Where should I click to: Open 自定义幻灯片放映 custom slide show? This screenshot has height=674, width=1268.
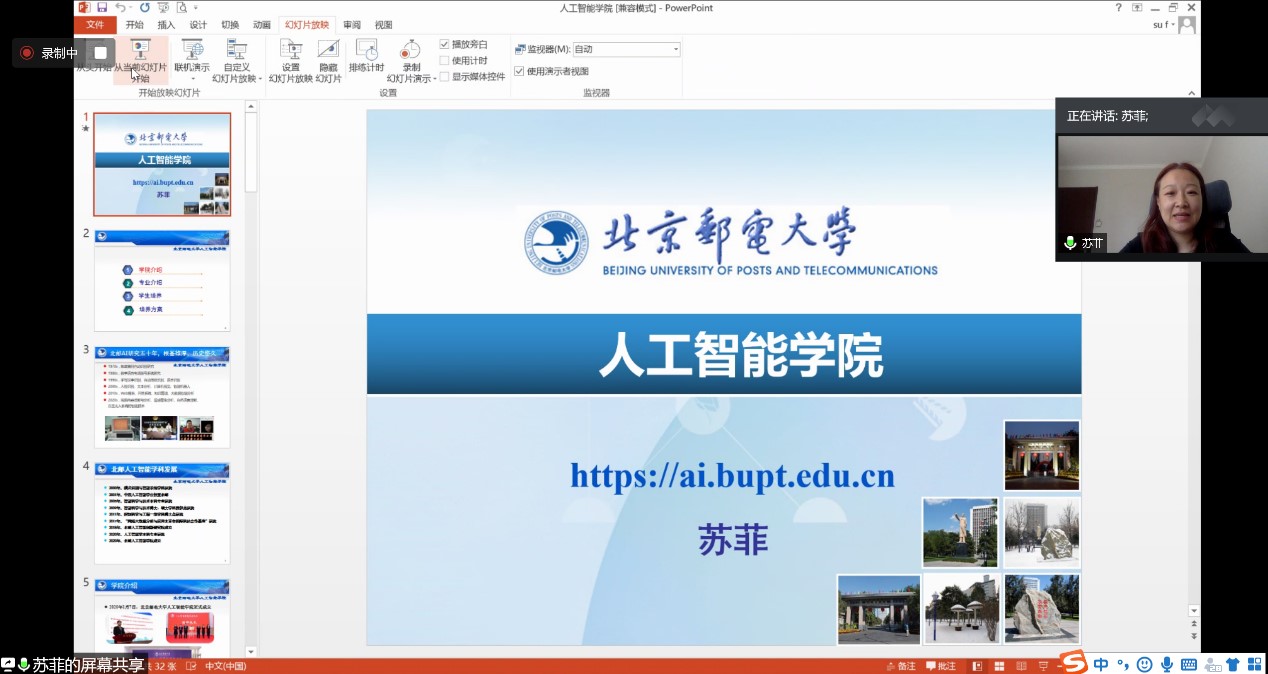(237, 62)
